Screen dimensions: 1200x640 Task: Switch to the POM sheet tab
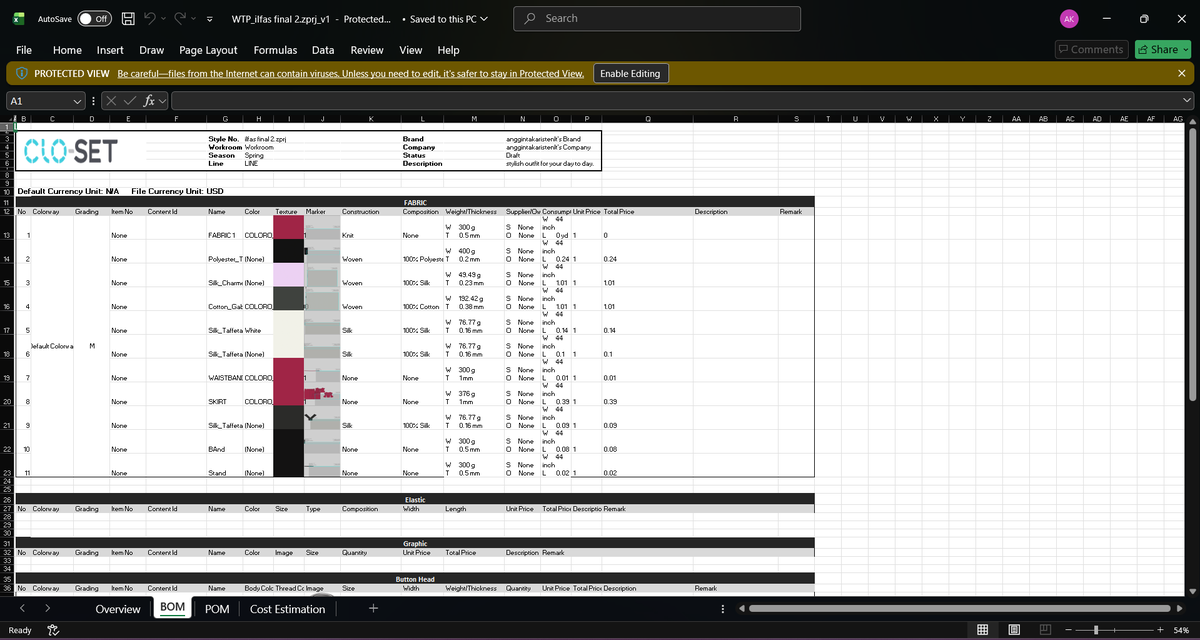click(217, 609)
